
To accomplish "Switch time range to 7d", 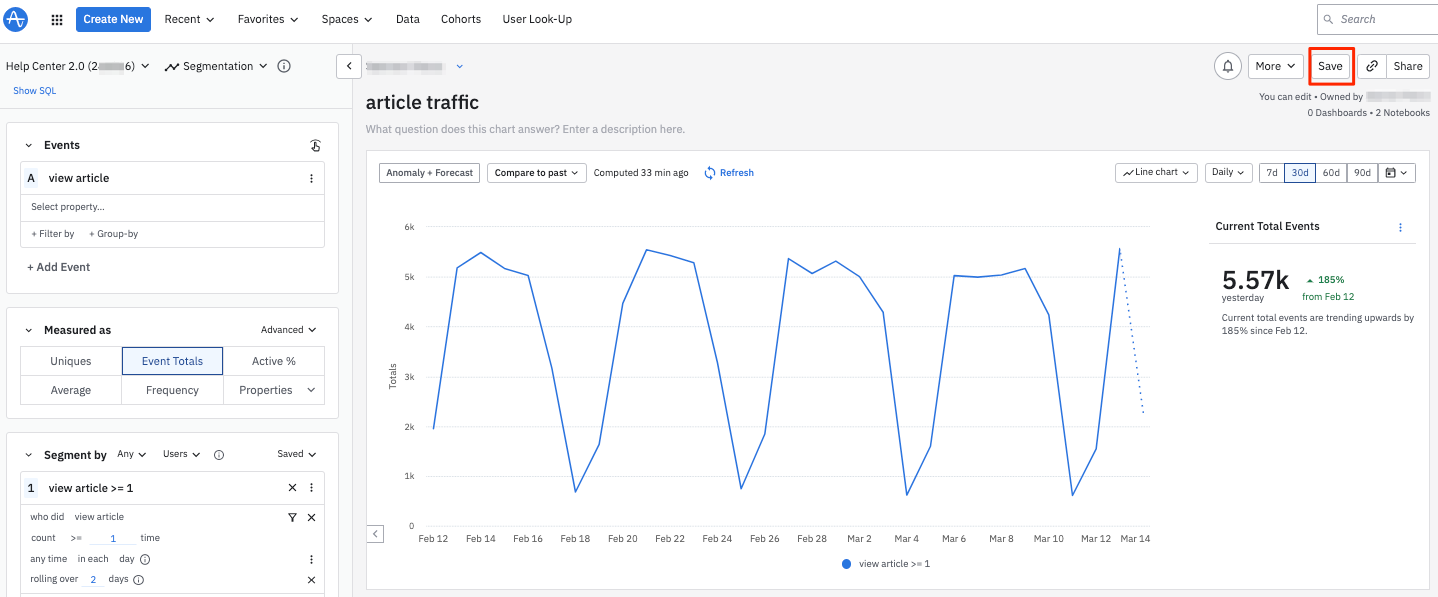I will (1271, 173).
